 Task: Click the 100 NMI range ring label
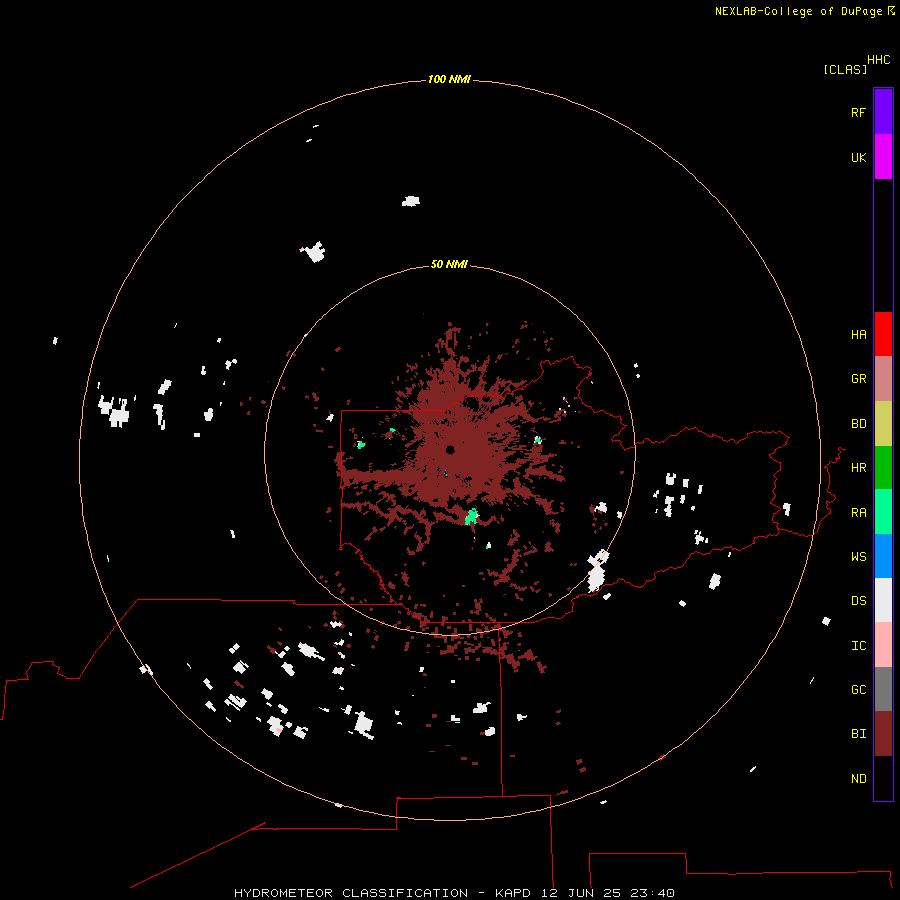click(x=449, y=79)
